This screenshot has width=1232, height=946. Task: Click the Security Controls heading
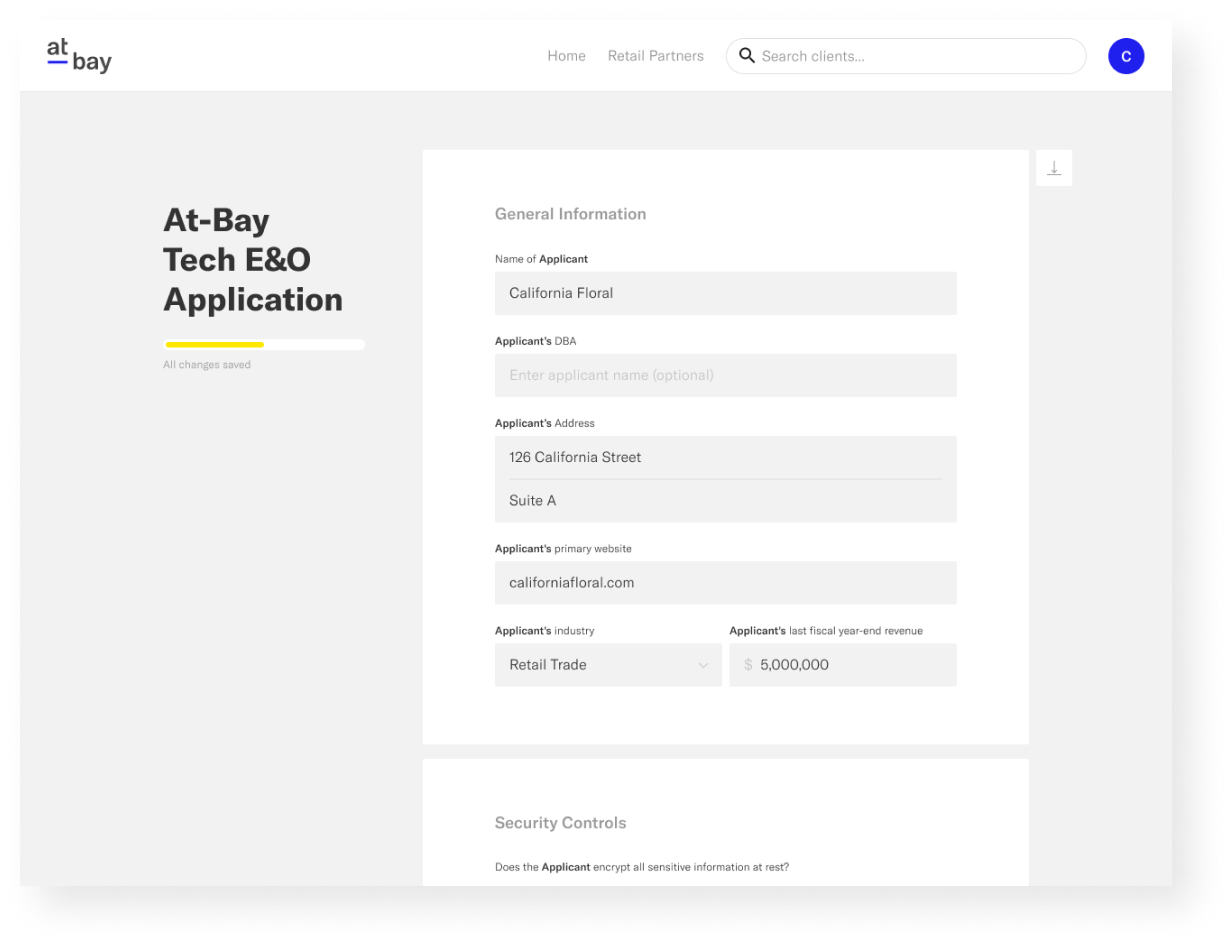[560, 823]
